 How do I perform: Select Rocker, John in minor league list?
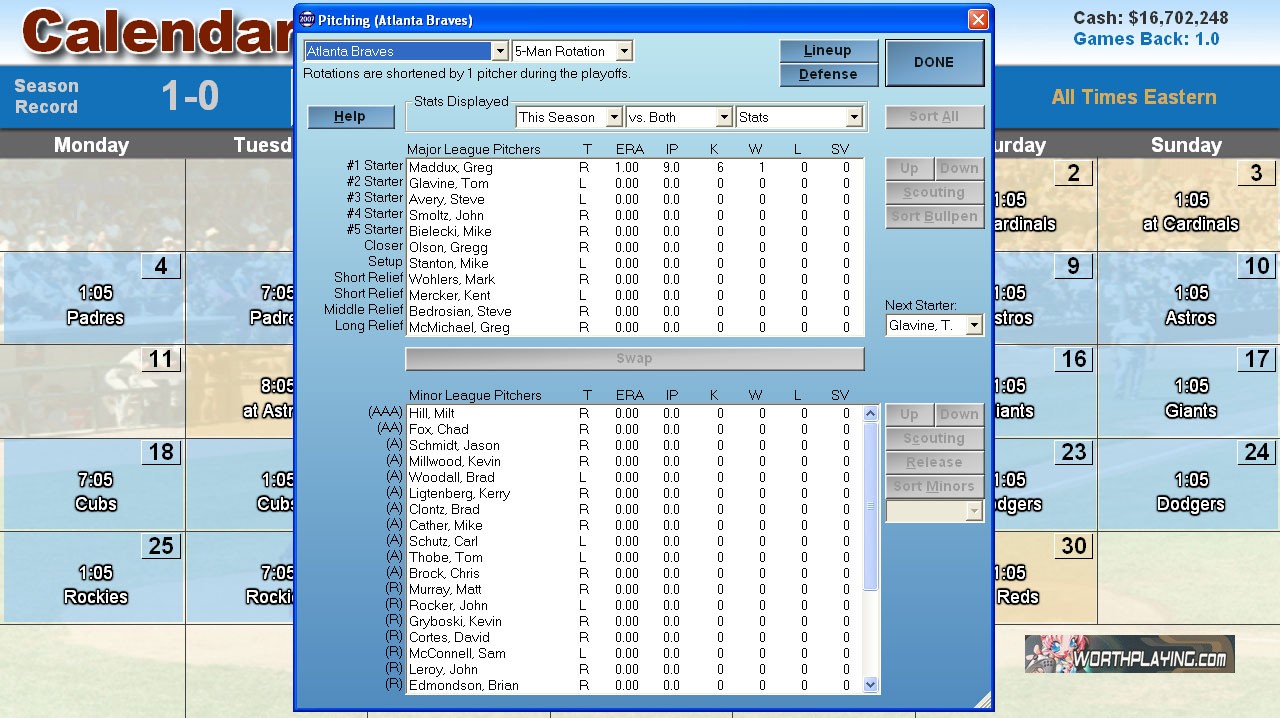click(x=448, y=605)
